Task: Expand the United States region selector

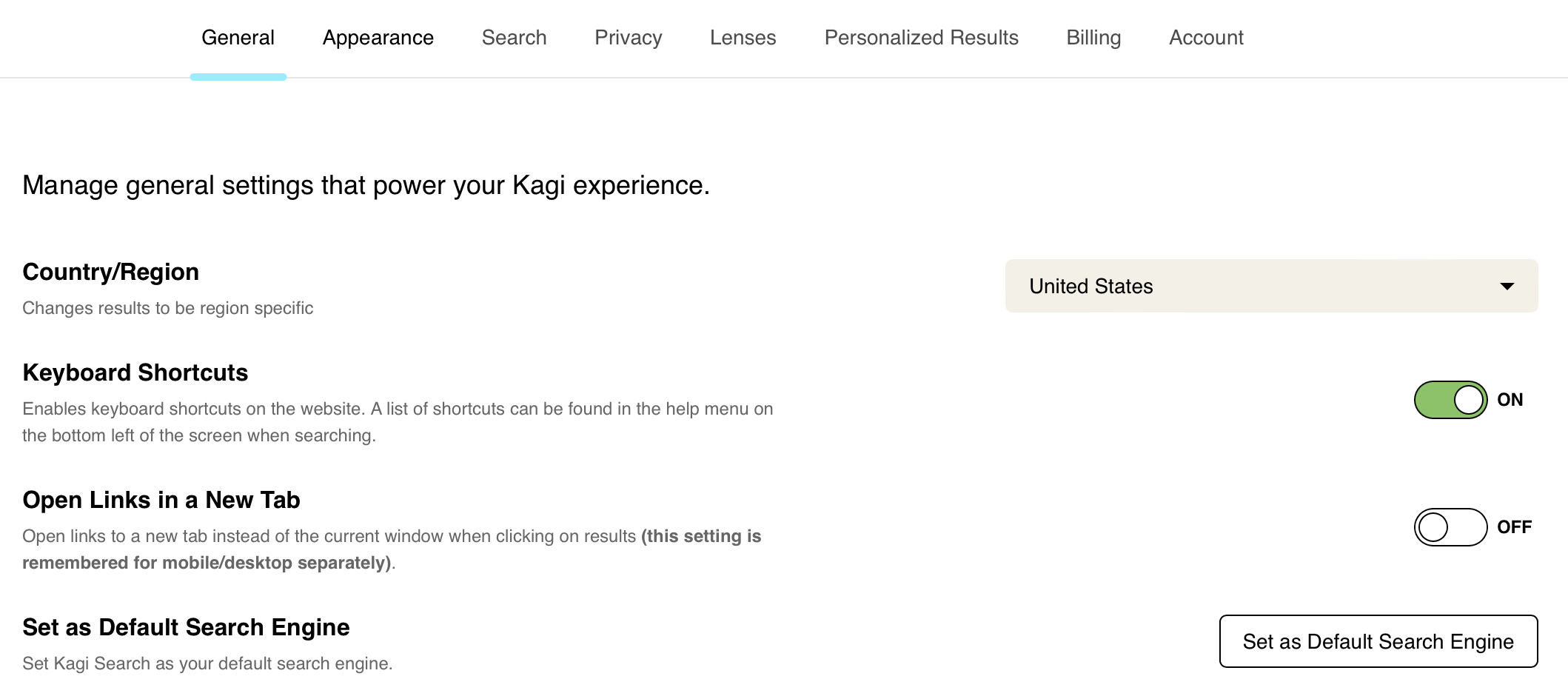Action: 1270,286
